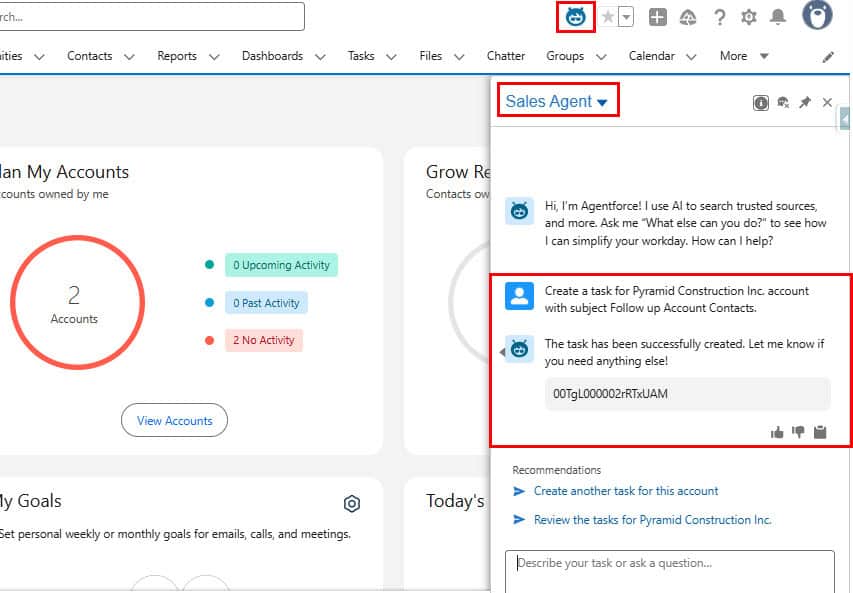Open the favorites list dropdown arrow

point(624,17)
